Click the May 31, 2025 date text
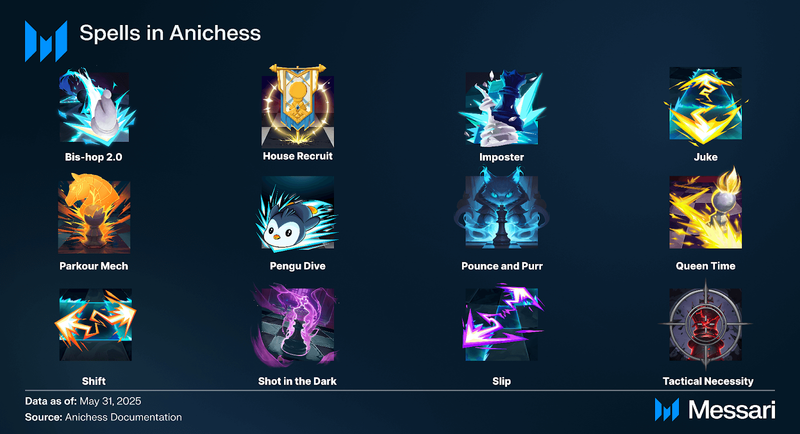This screenshot has height=434, width=800. pos(110,401)
